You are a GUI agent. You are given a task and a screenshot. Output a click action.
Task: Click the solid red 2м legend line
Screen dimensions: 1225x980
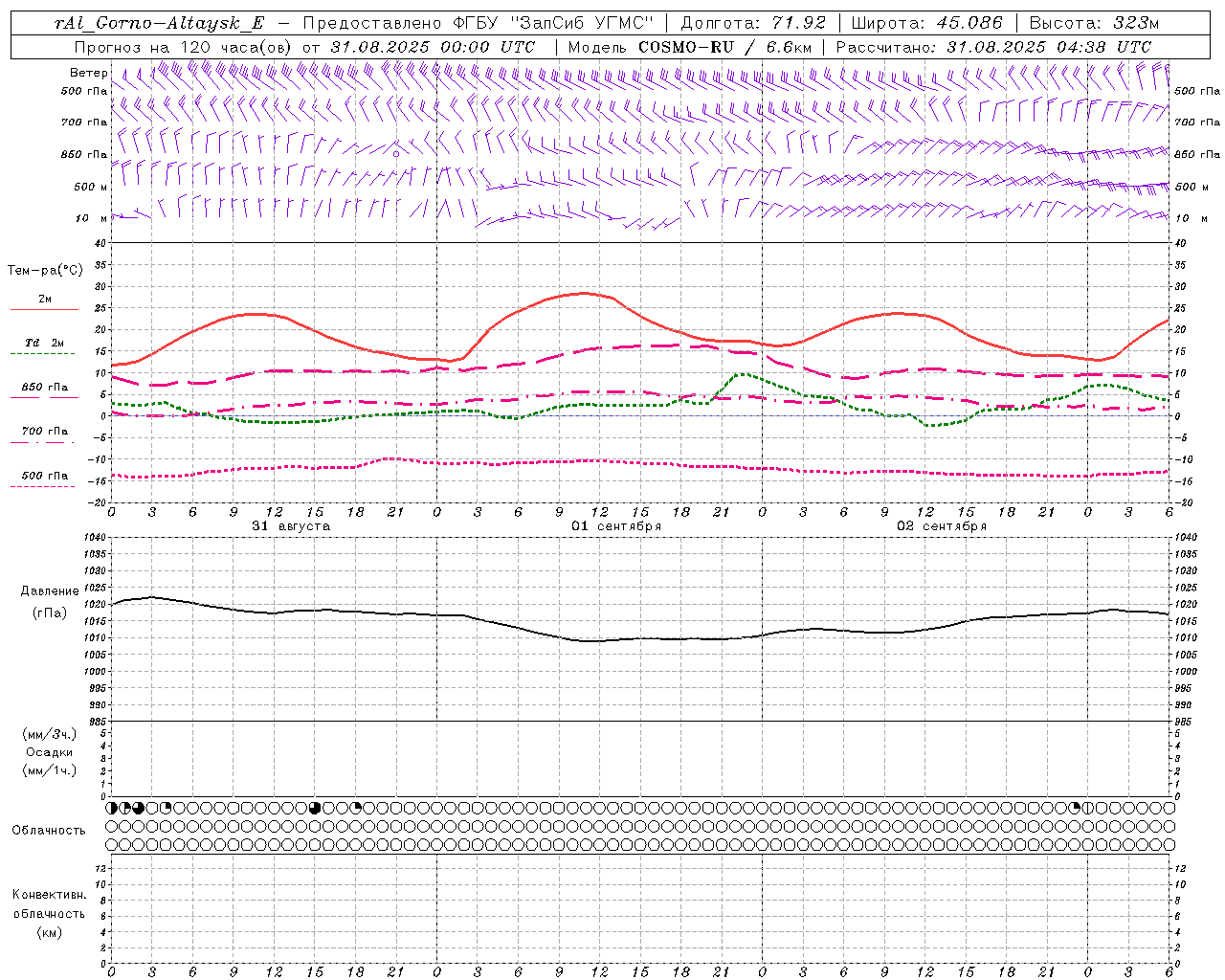44,310
